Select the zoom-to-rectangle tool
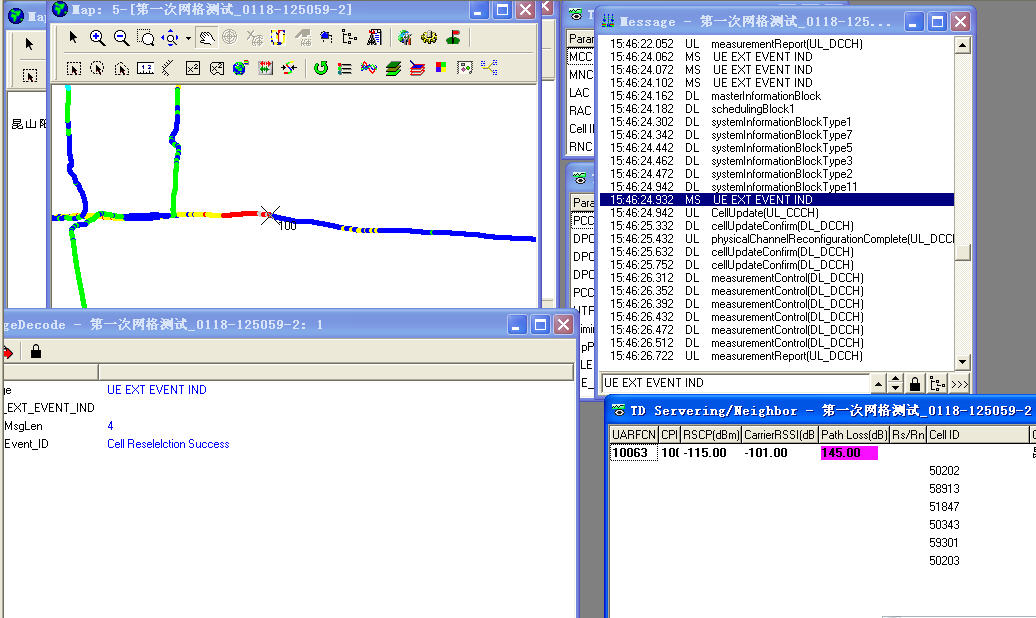Image resolution: width=1036 pixels, height=618 pixels. 145,38
